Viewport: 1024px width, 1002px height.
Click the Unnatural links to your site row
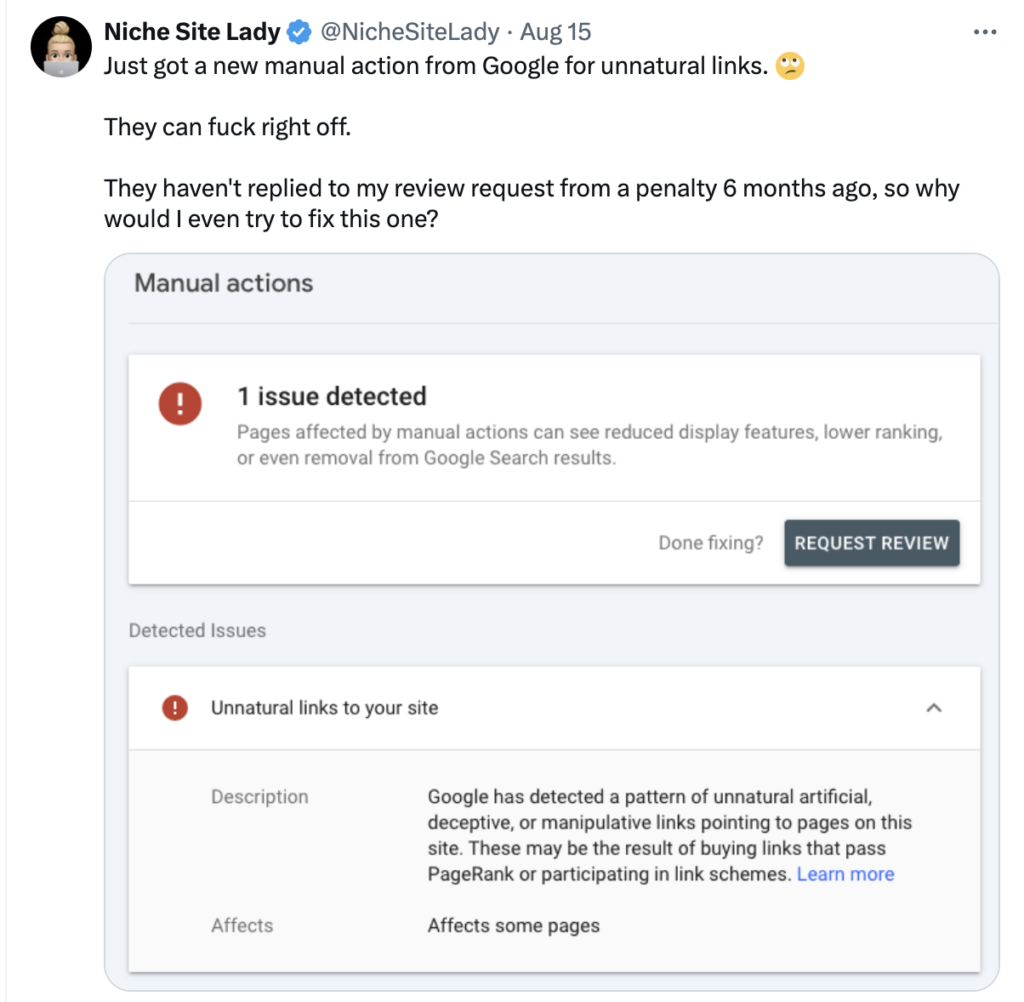tap(325, 708)
